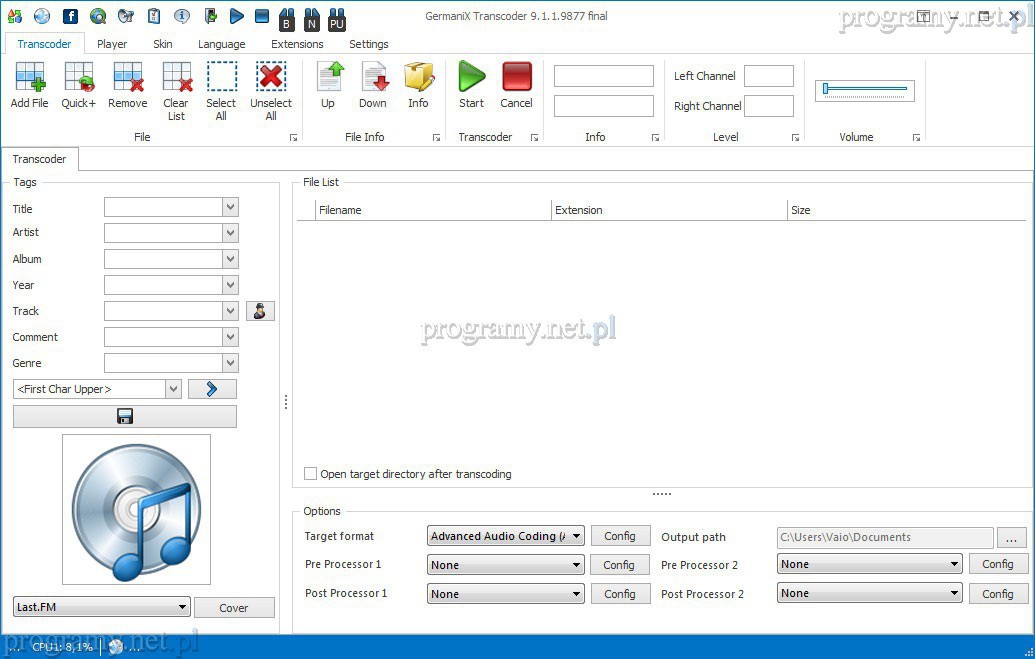The width and height of the screenshot is (1035, 659).
Task: Save tags with the floppy disk button
Action: [x=125, y=416]
